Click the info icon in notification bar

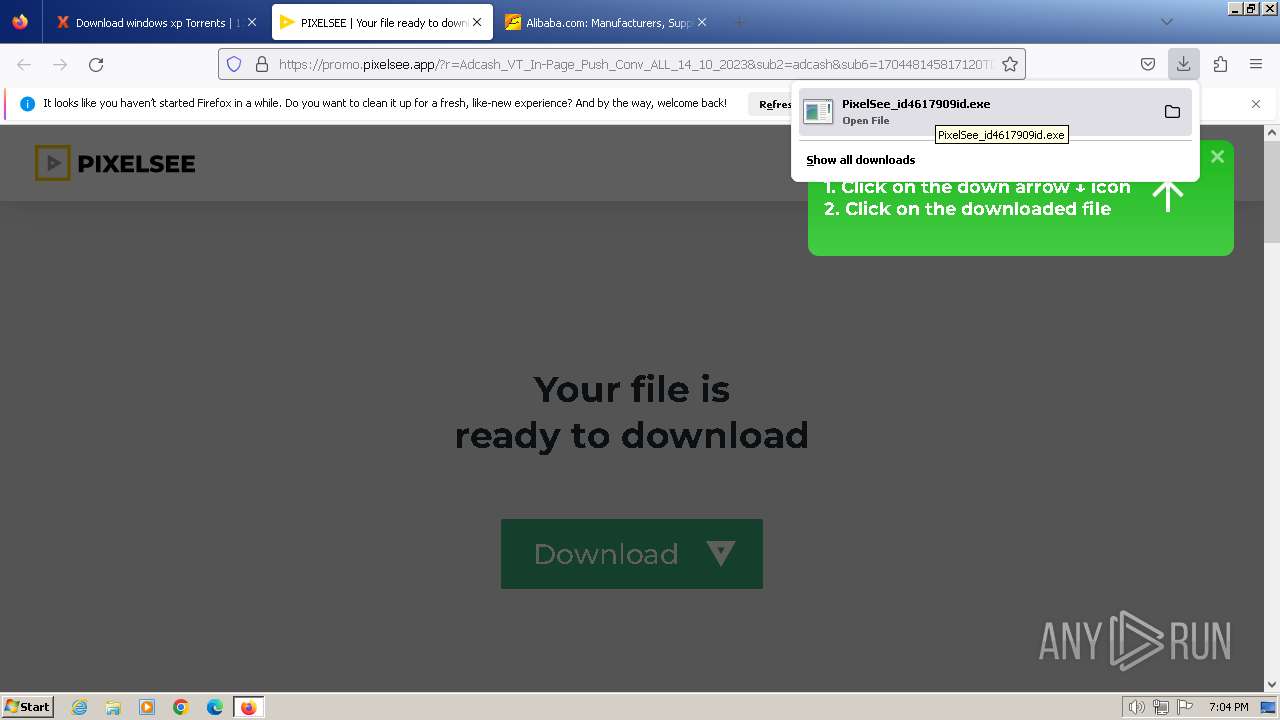[x=27, y=104]
